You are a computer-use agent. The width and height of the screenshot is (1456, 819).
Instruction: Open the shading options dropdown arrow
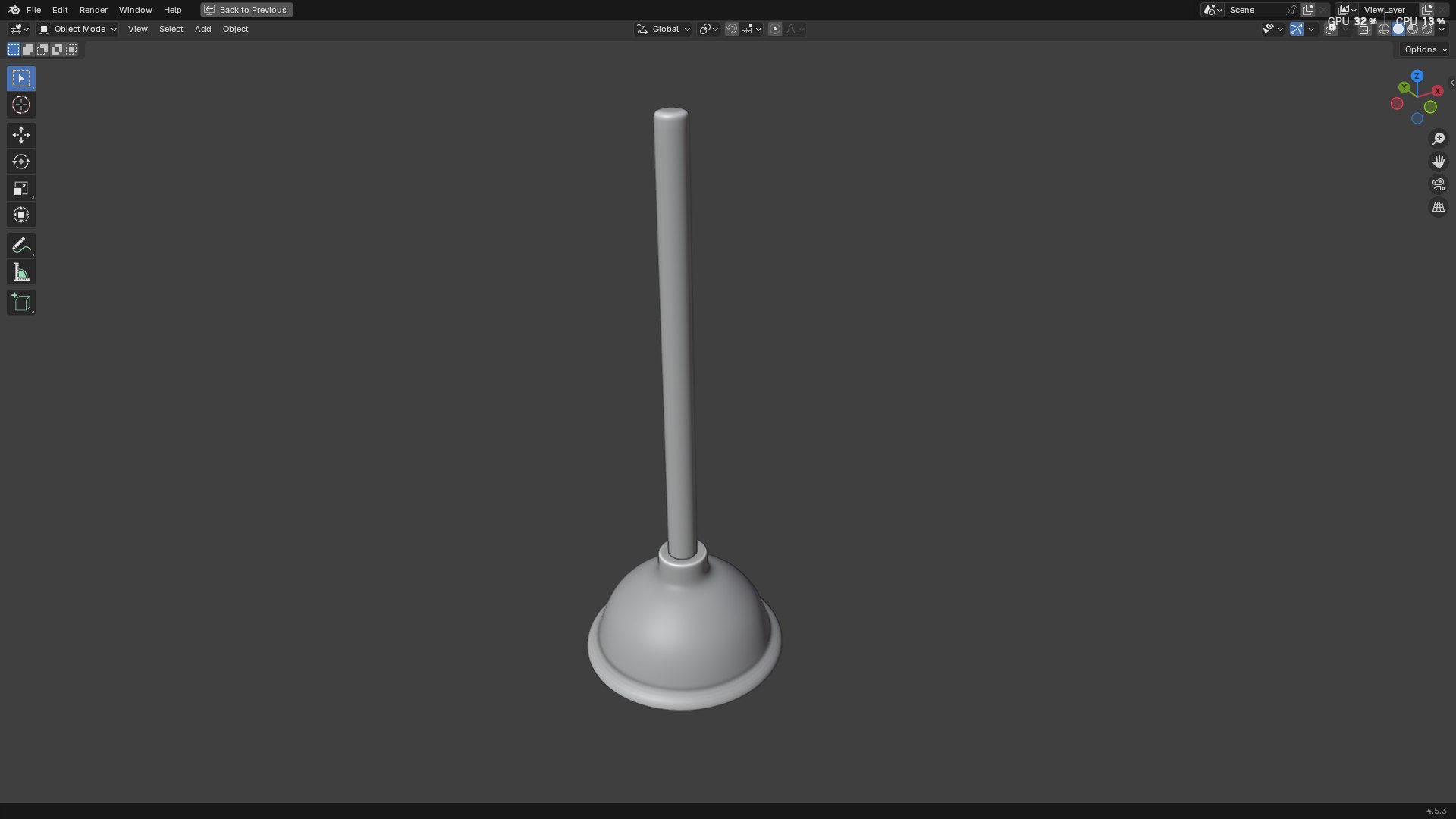click(1442, 29)
